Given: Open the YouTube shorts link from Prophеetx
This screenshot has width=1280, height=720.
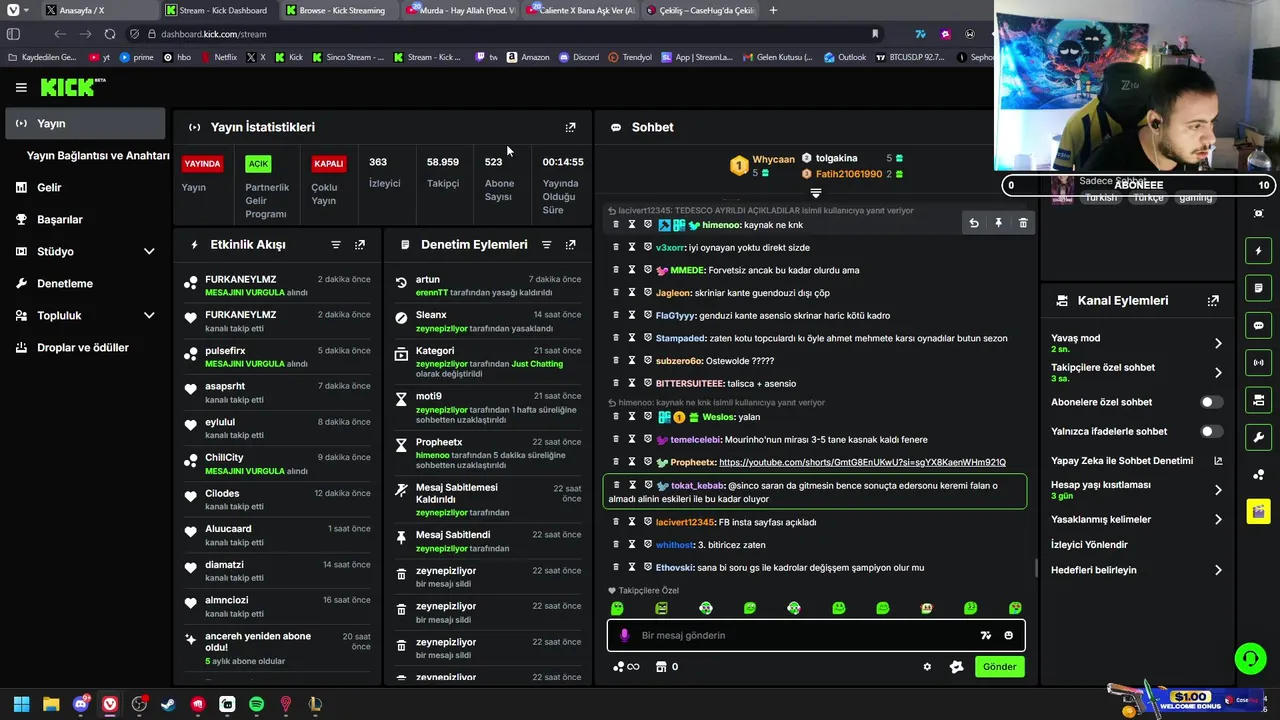Looking at the screenshot, I should tap(862, 462).
